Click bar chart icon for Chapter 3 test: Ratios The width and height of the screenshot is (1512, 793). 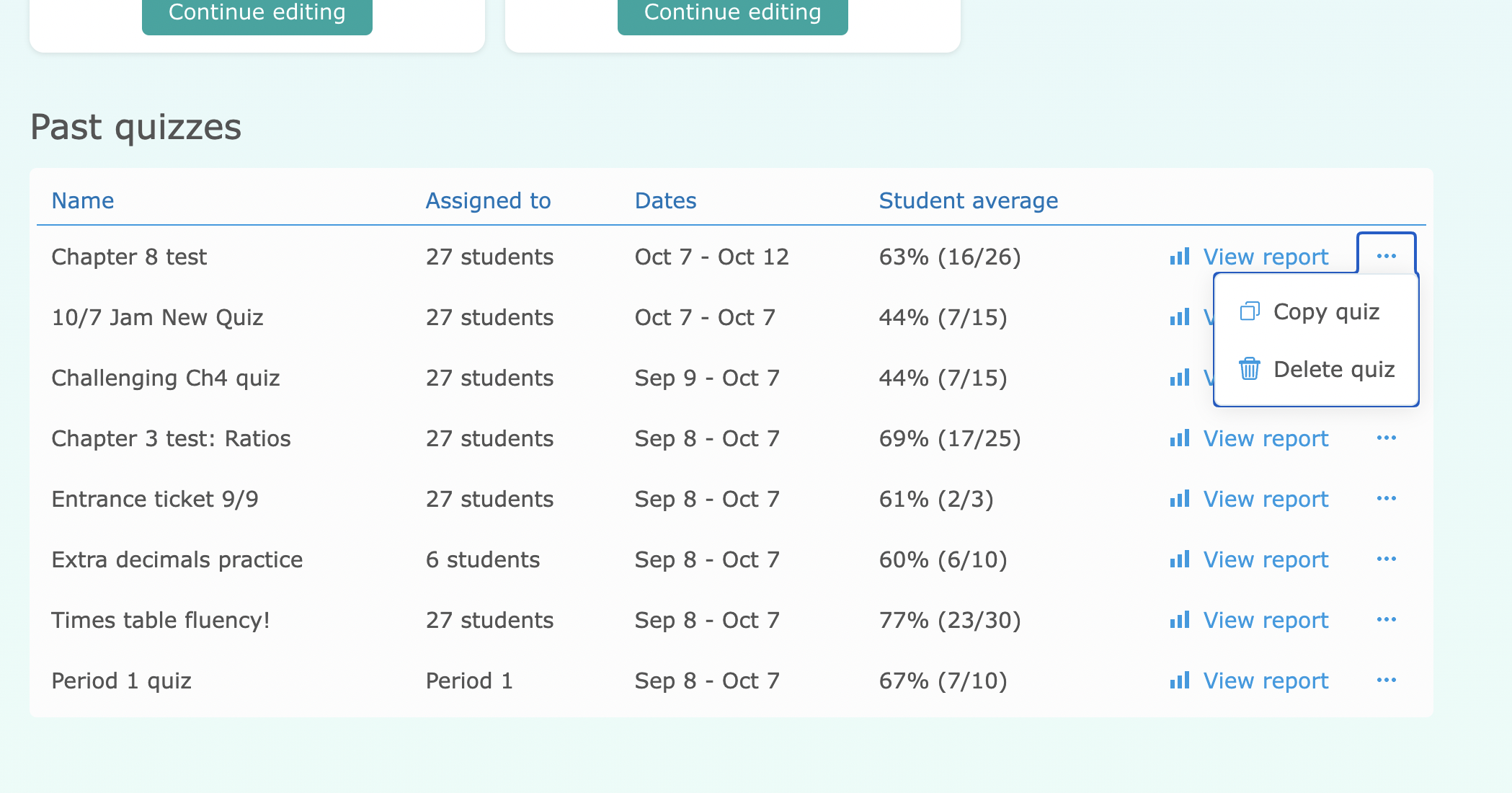coord(1180,438)
